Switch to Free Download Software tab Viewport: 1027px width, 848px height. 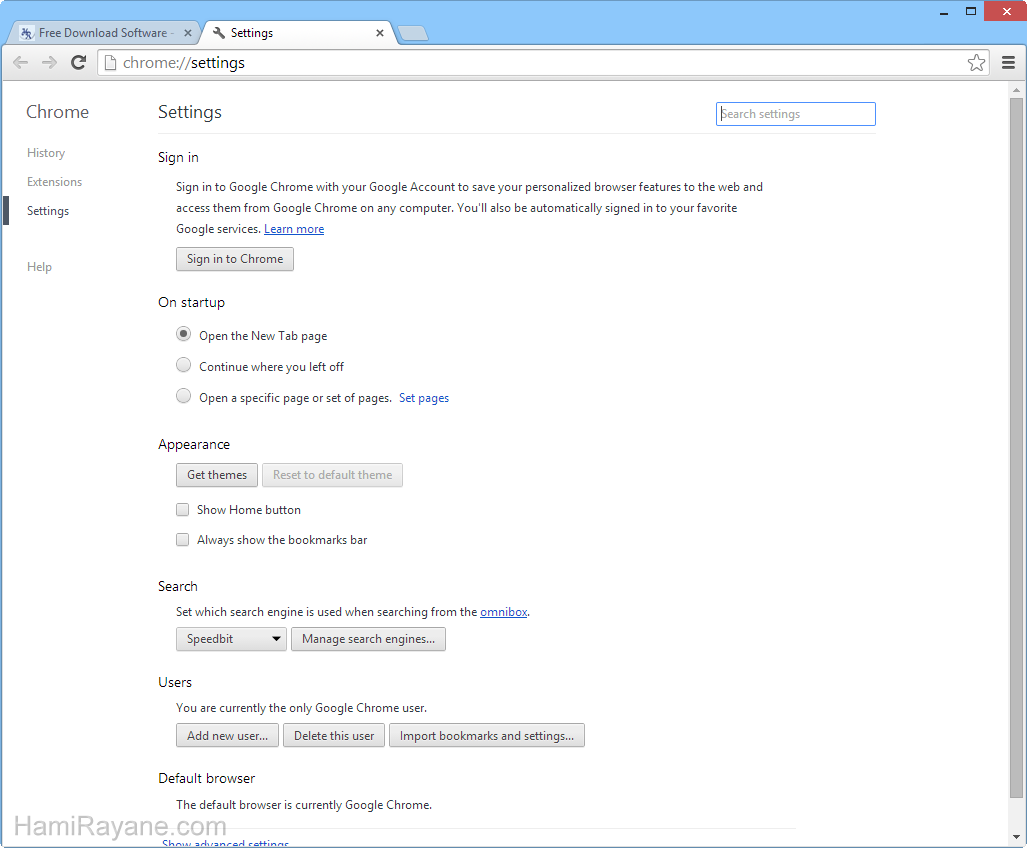pyautogui.click(x=103, y=33)
